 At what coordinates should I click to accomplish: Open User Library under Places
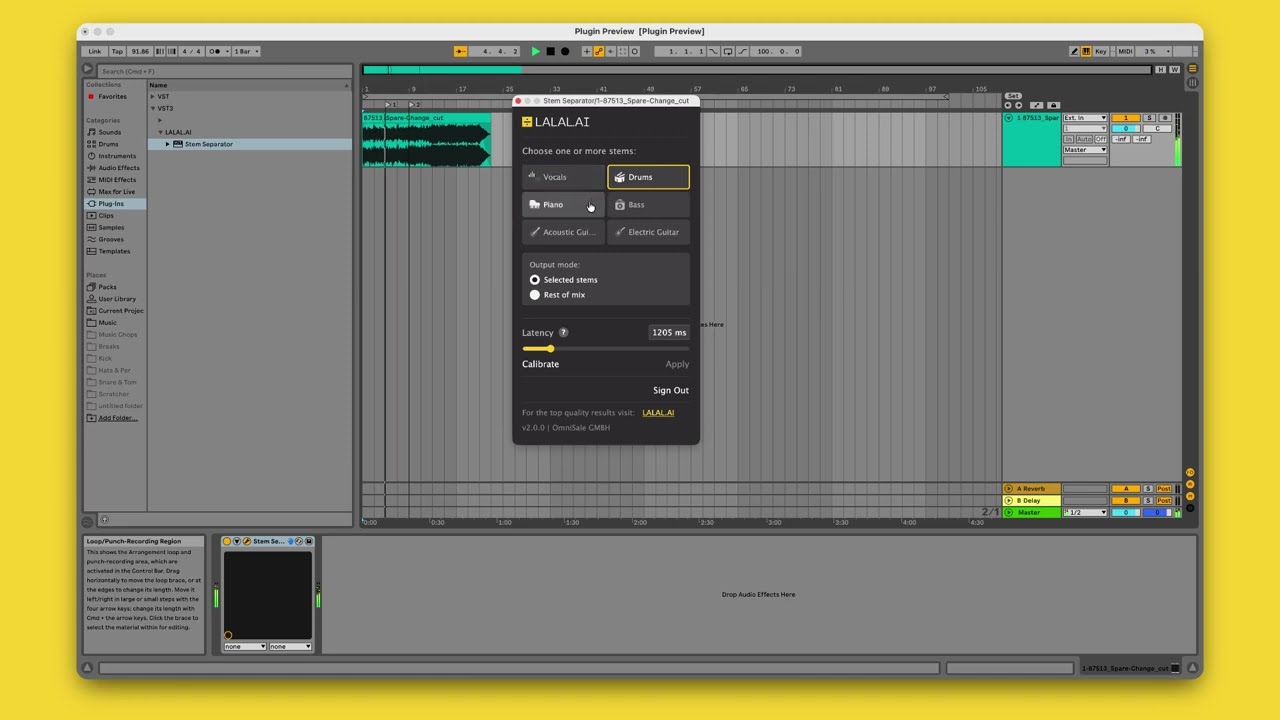tap(117, 299)
